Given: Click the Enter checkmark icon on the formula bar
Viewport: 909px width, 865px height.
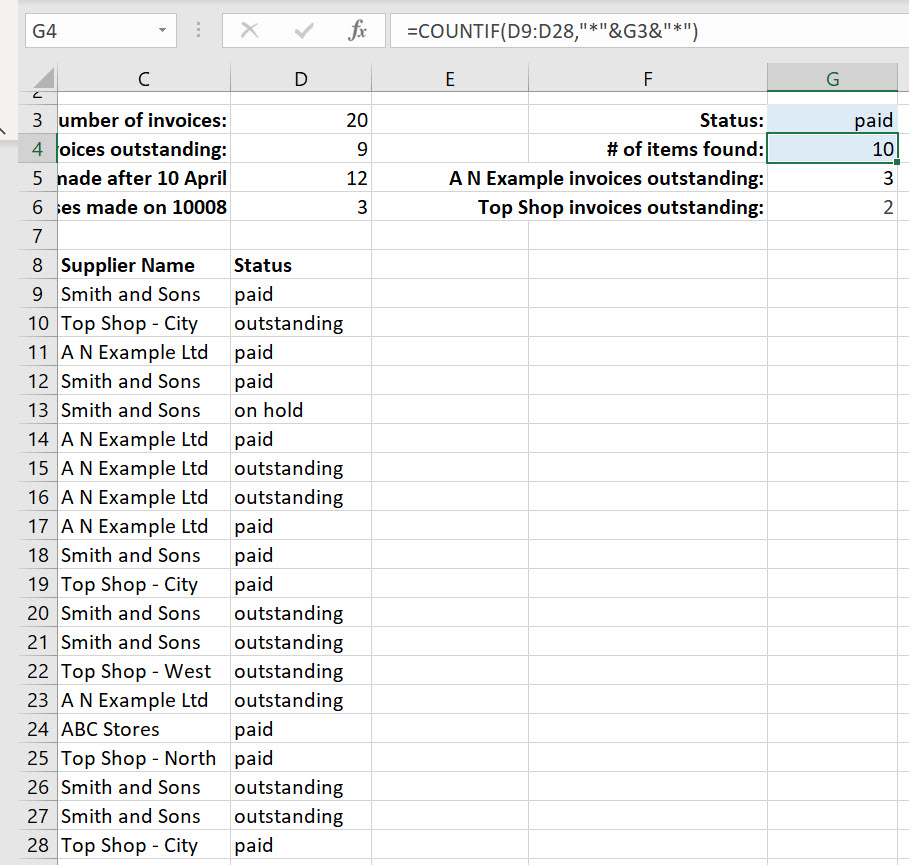Looking at the screenshot, I should click(x=303, y=30).
